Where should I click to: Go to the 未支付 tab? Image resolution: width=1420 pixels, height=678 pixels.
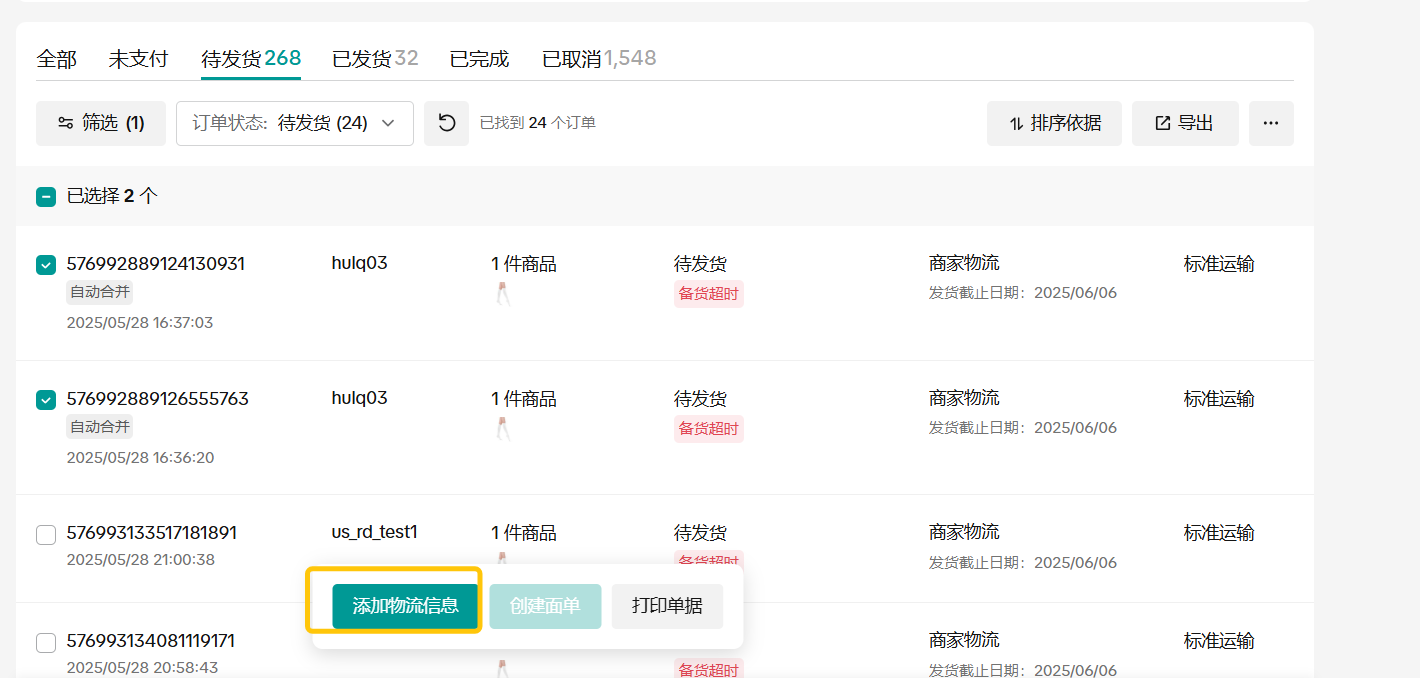point(138,59)
